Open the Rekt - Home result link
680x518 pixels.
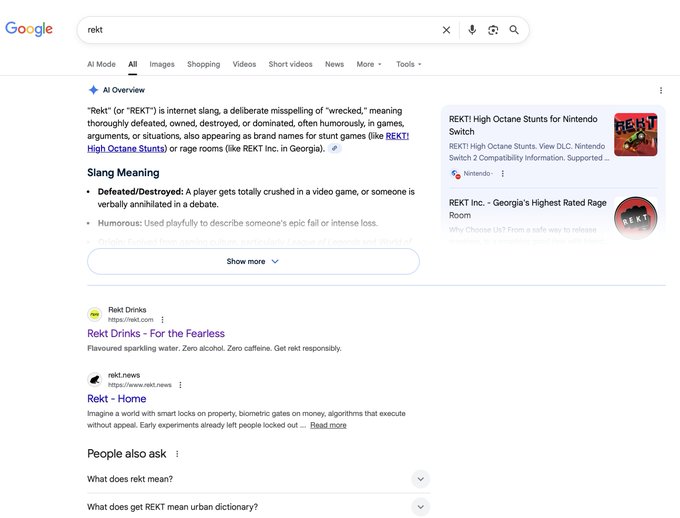(x=117, y=399)
